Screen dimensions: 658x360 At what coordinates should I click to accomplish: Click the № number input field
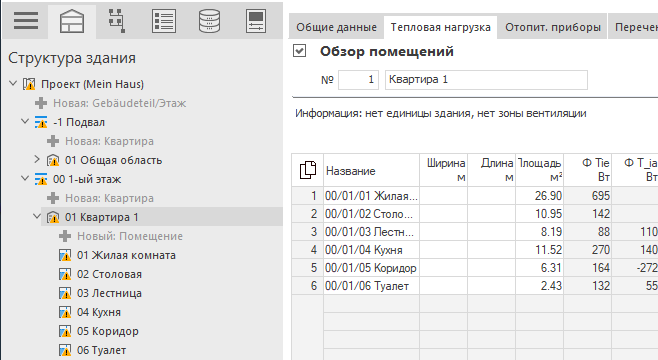(358, 80)
